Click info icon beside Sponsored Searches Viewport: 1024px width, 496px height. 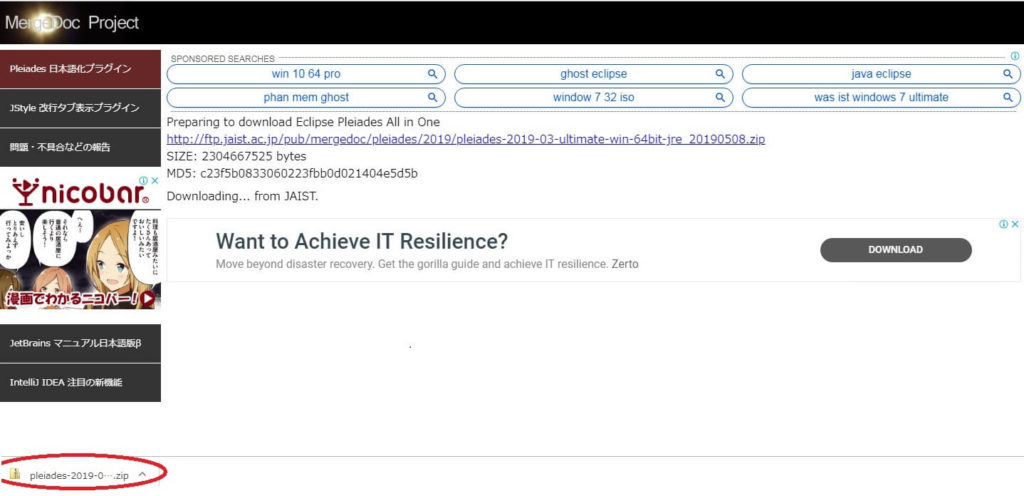coord(1015,57)
